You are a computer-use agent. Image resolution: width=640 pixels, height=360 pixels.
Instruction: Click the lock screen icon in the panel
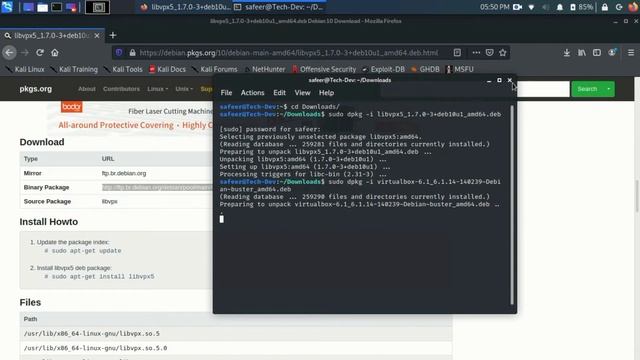[x=604, y=7]
